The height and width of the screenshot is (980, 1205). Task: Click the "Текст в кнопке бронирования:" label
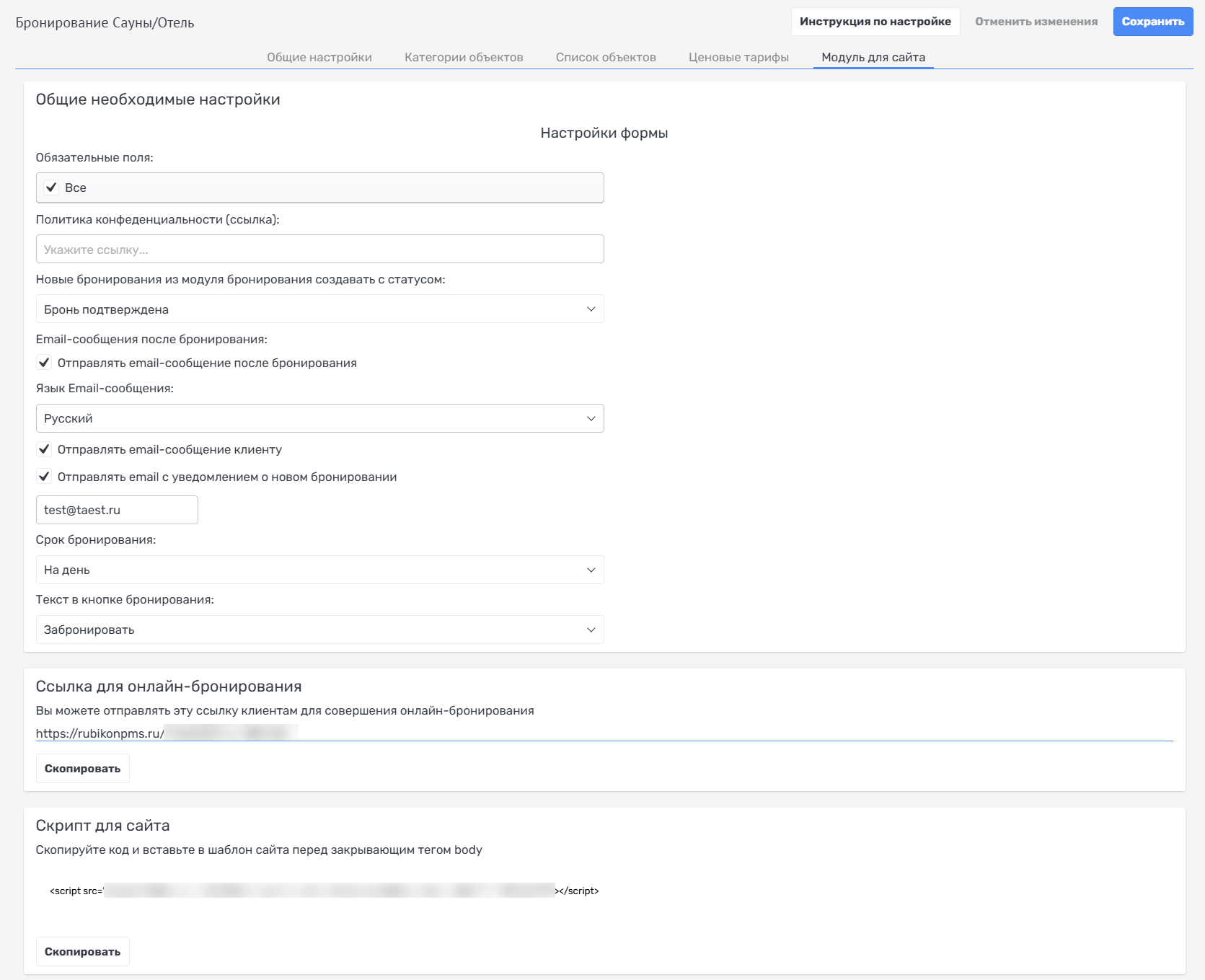tap(125, 599)
